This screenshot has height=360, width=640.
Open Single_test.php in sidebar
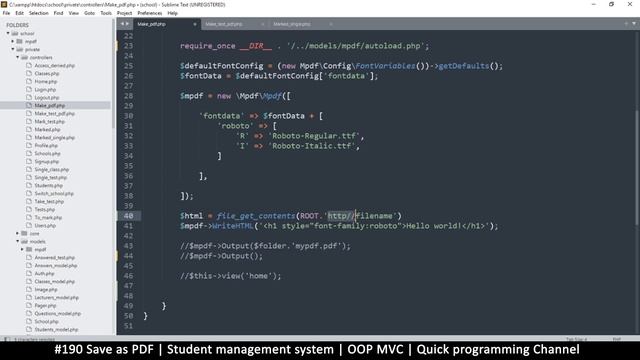pyautogui.click(x=51, y=178)
